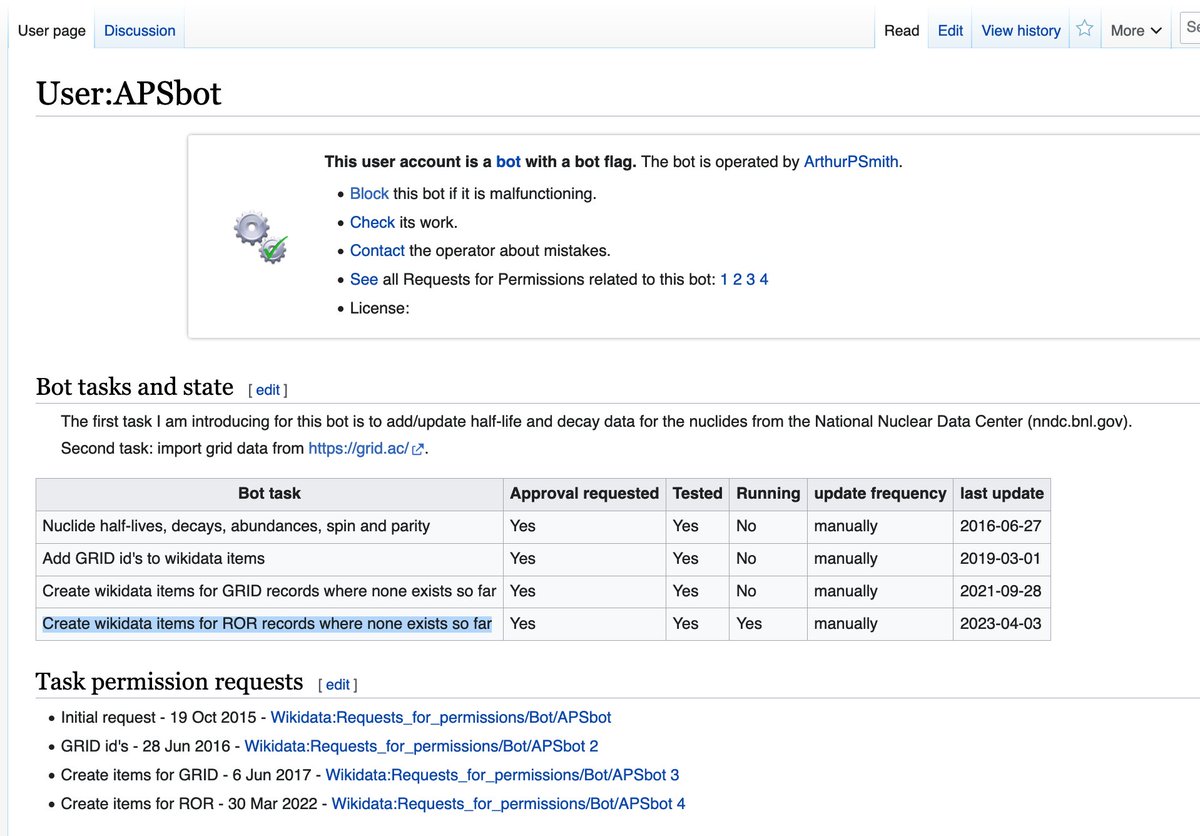Select the Add GRID id's task cell
Viewport: 1200px width, 836px height.
point(269,558)
